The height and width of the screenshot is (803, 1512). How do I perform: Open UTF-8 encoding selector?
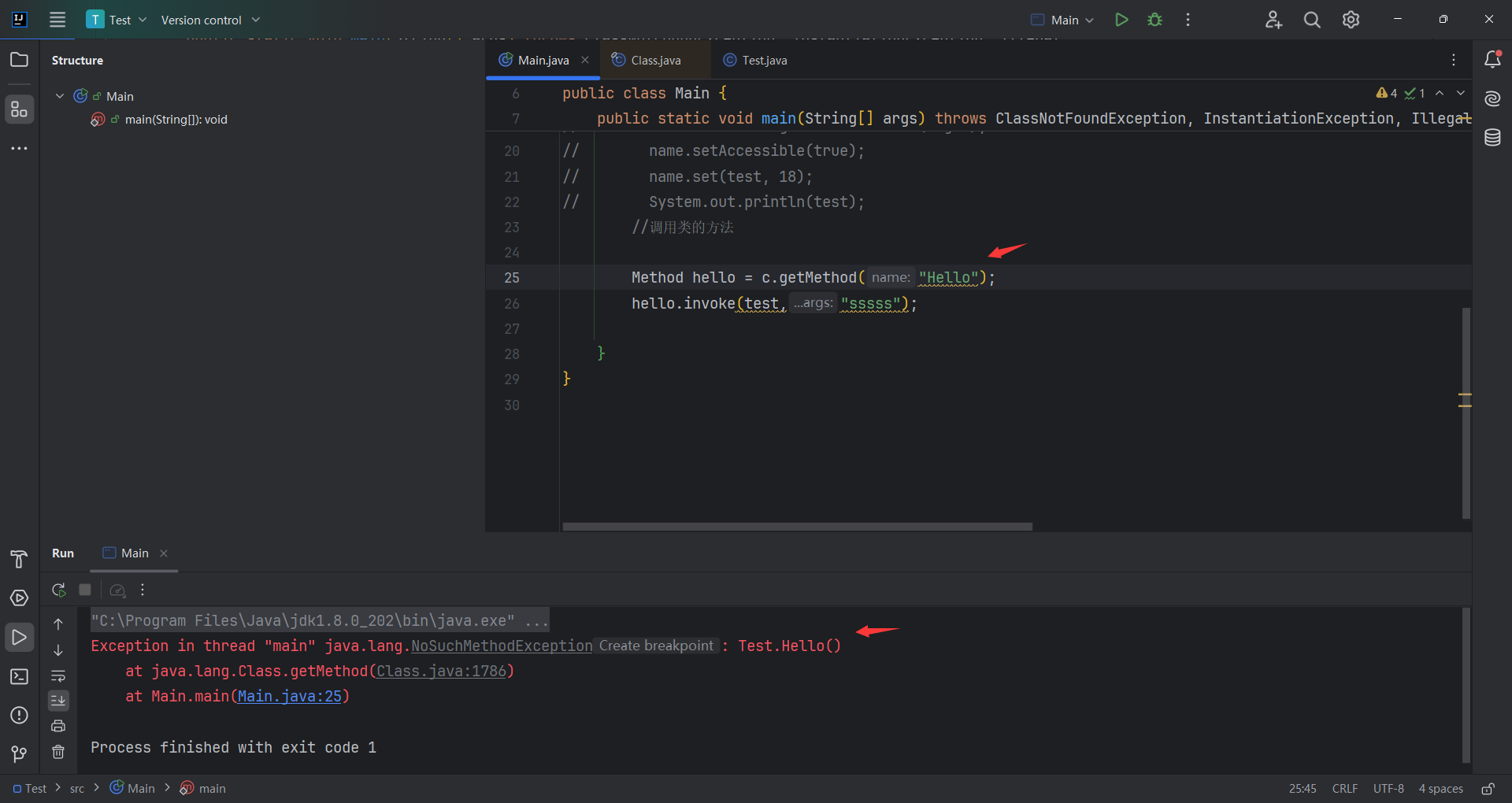[1388, 789]
